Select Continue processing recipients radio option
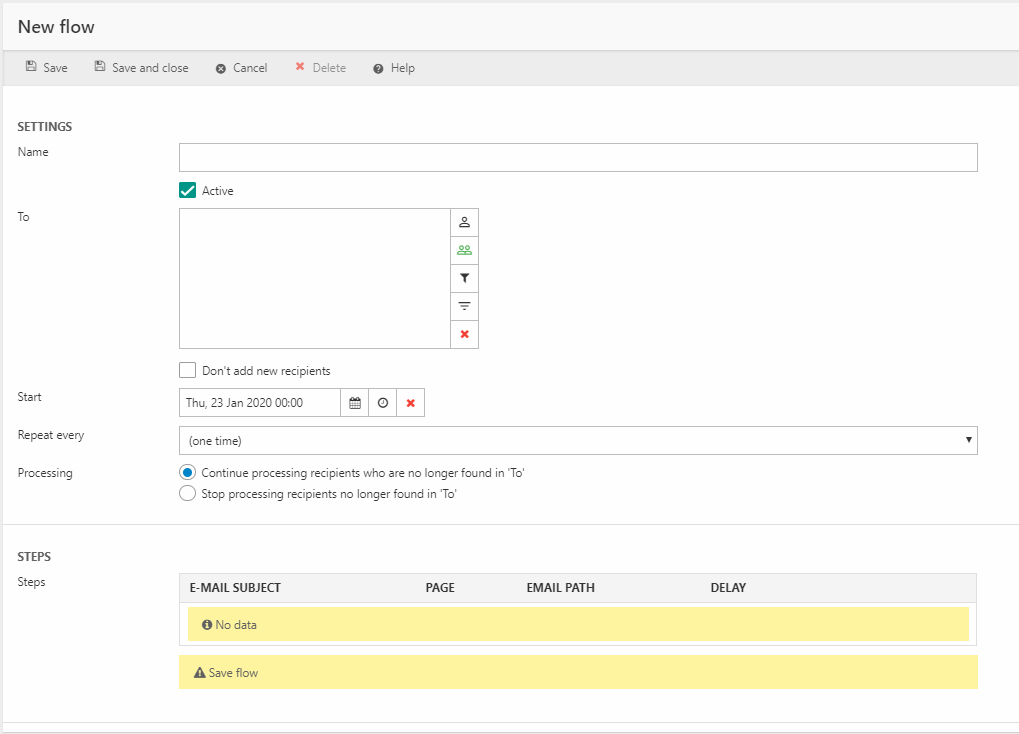 187,473
